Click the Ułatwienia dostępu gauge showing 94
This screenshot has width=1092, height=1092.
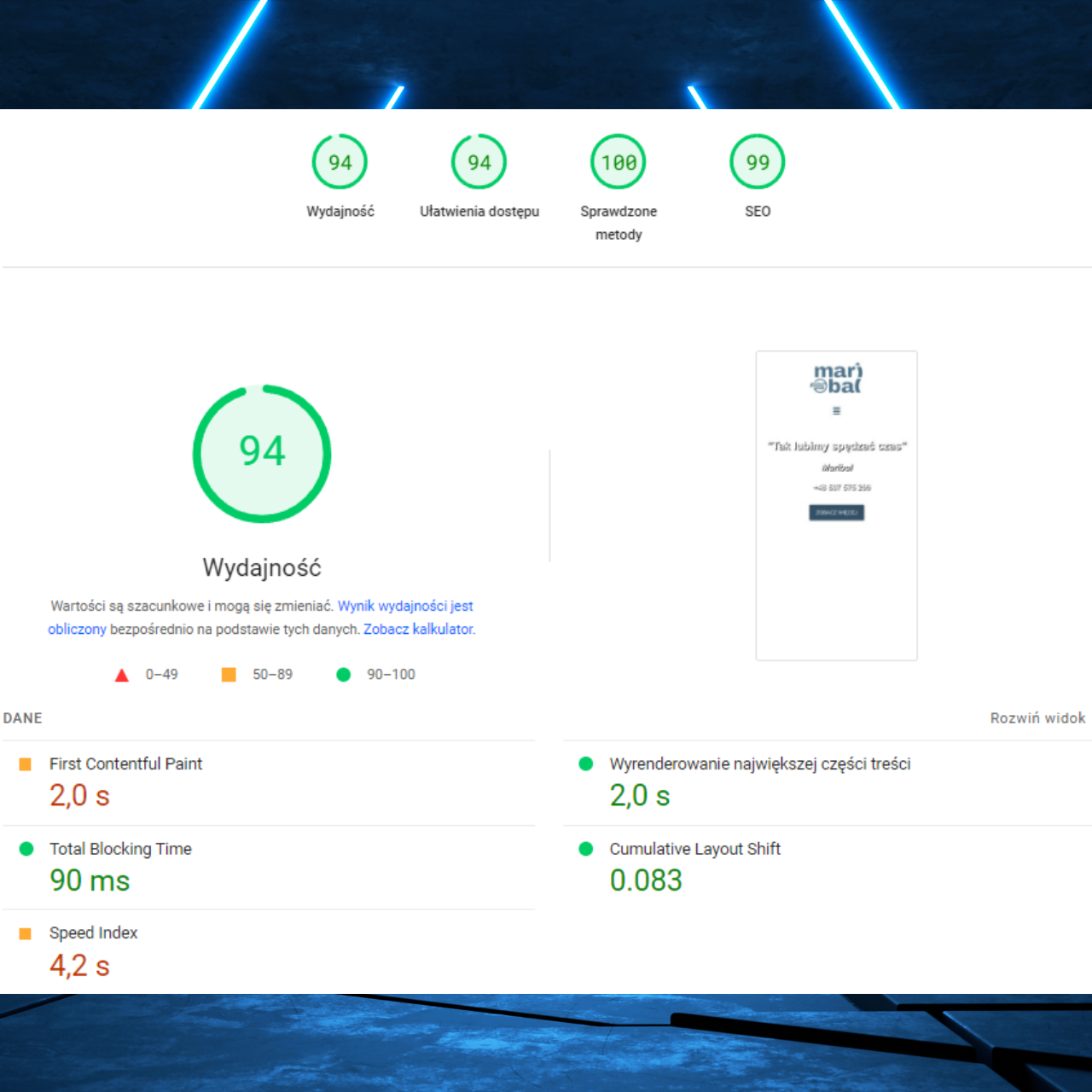(x=479, y=161)
